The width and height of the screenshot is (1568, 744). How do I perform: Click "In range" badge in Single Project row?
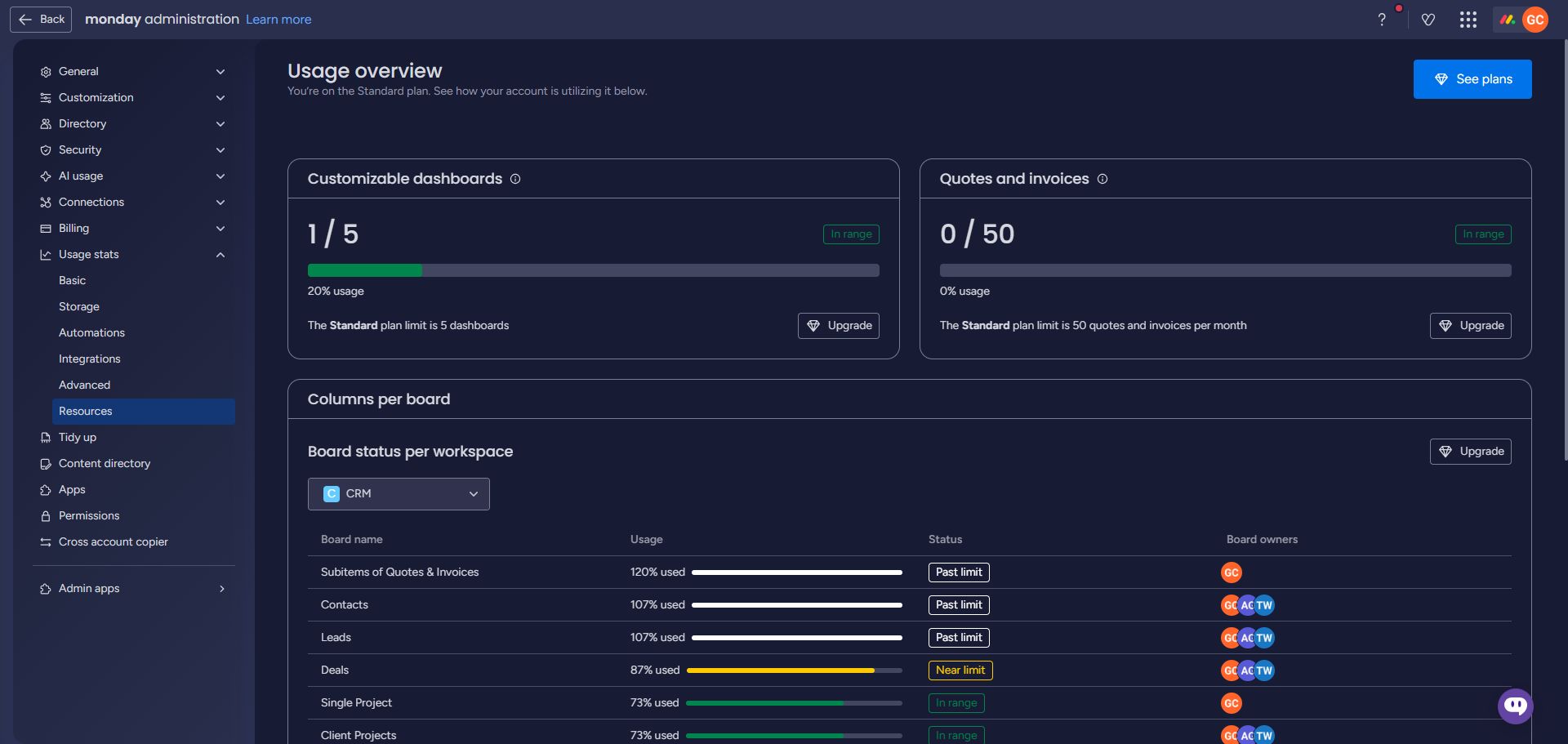coord(956,703)
